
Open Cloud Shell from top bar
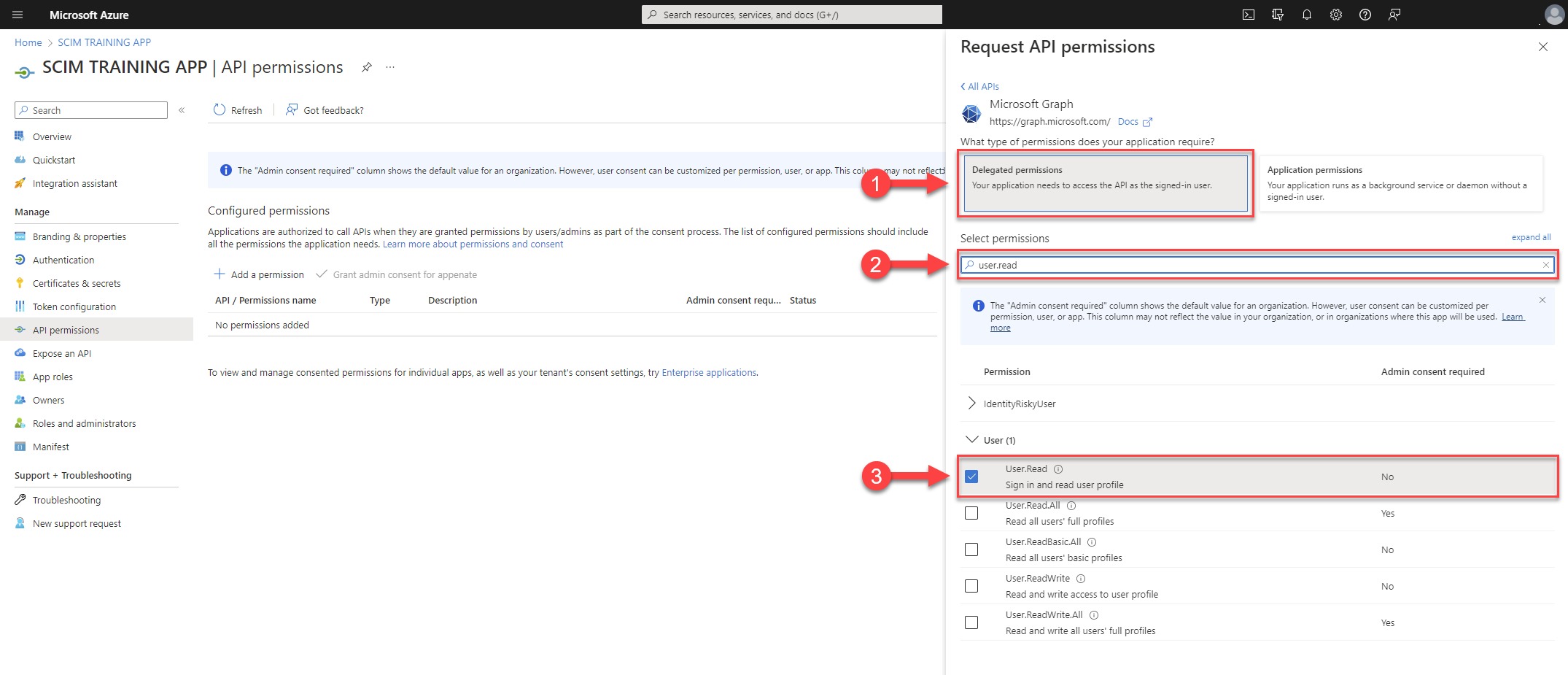pyautogui.click(x=1249, y=15)
